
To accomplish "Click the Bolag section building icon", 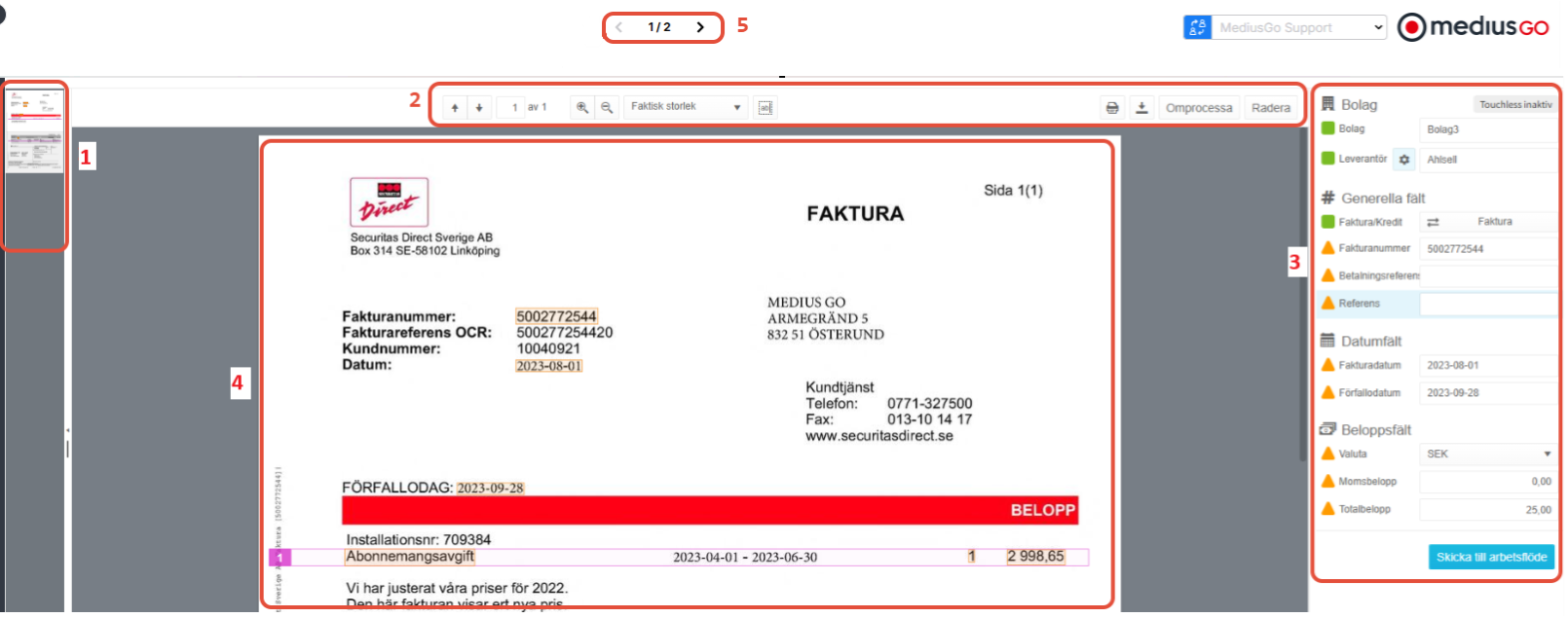I will pyautogui.click(x=1327, y=104).
